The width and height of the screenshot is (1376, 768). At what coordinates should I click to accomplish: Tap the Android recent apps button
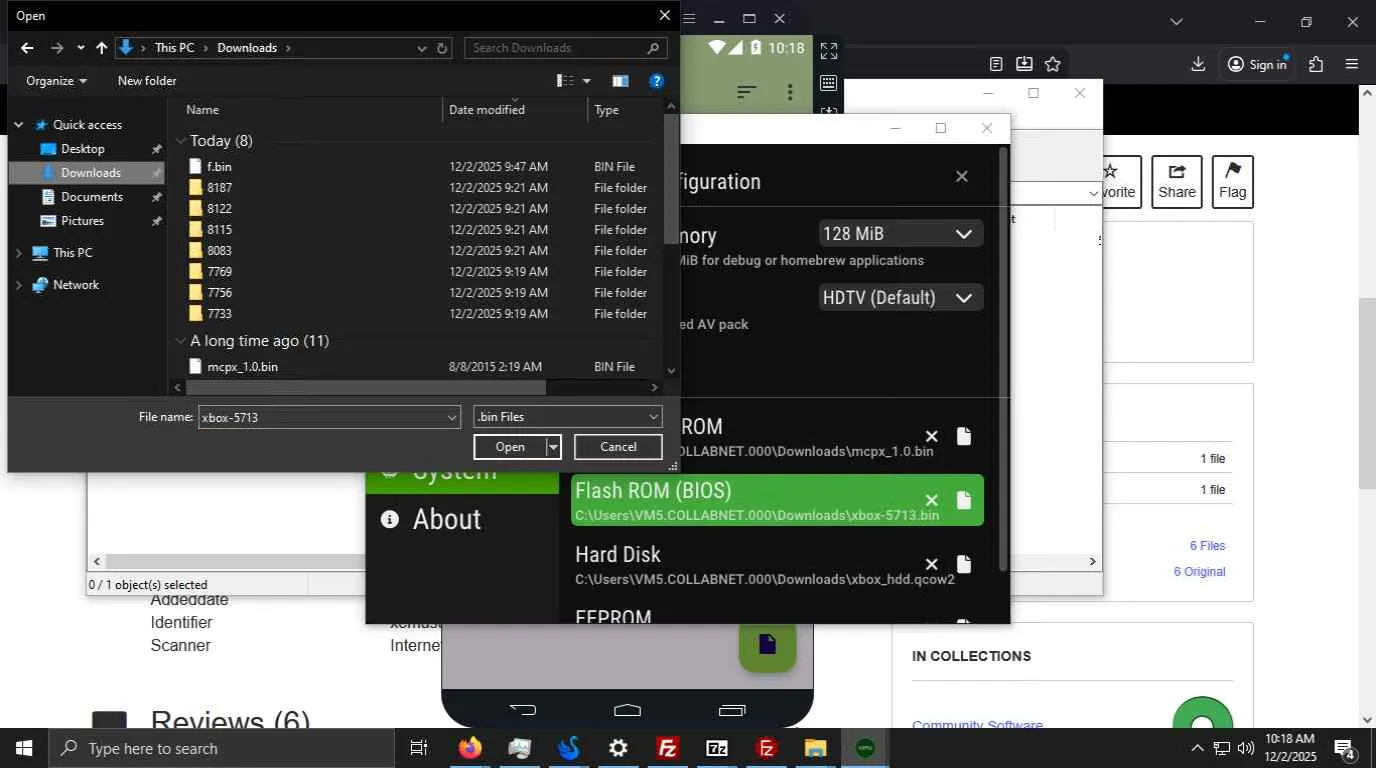tap(732, 710)
